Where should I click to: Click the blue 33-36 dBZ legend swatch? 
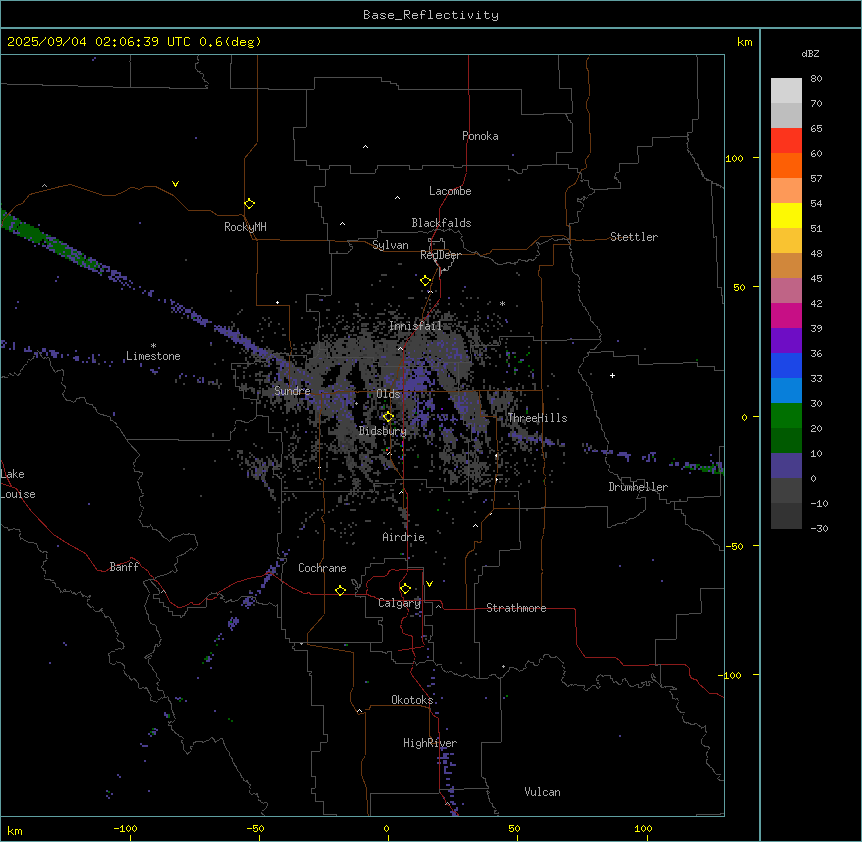coord(786,365)
